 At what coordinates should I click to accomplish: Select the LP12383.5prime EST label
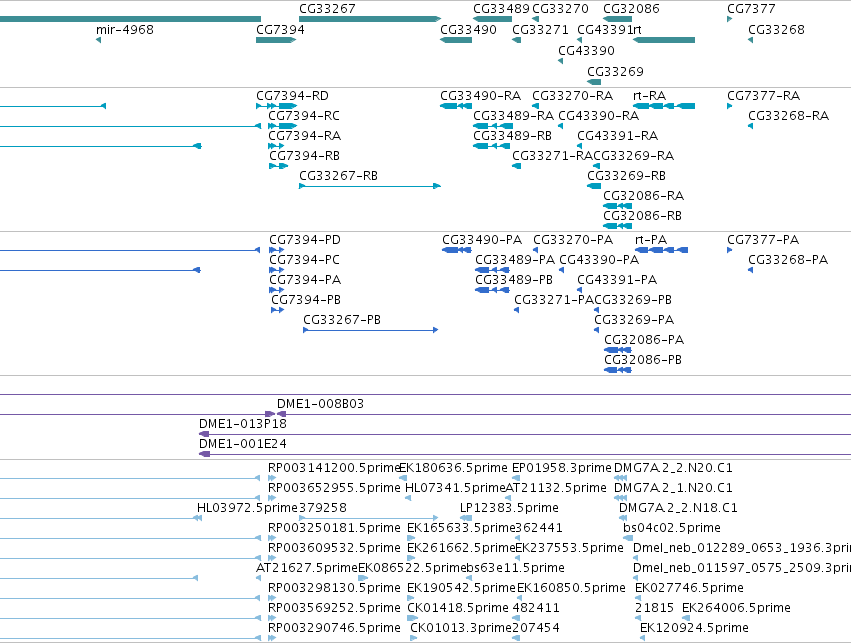point(509,508)
